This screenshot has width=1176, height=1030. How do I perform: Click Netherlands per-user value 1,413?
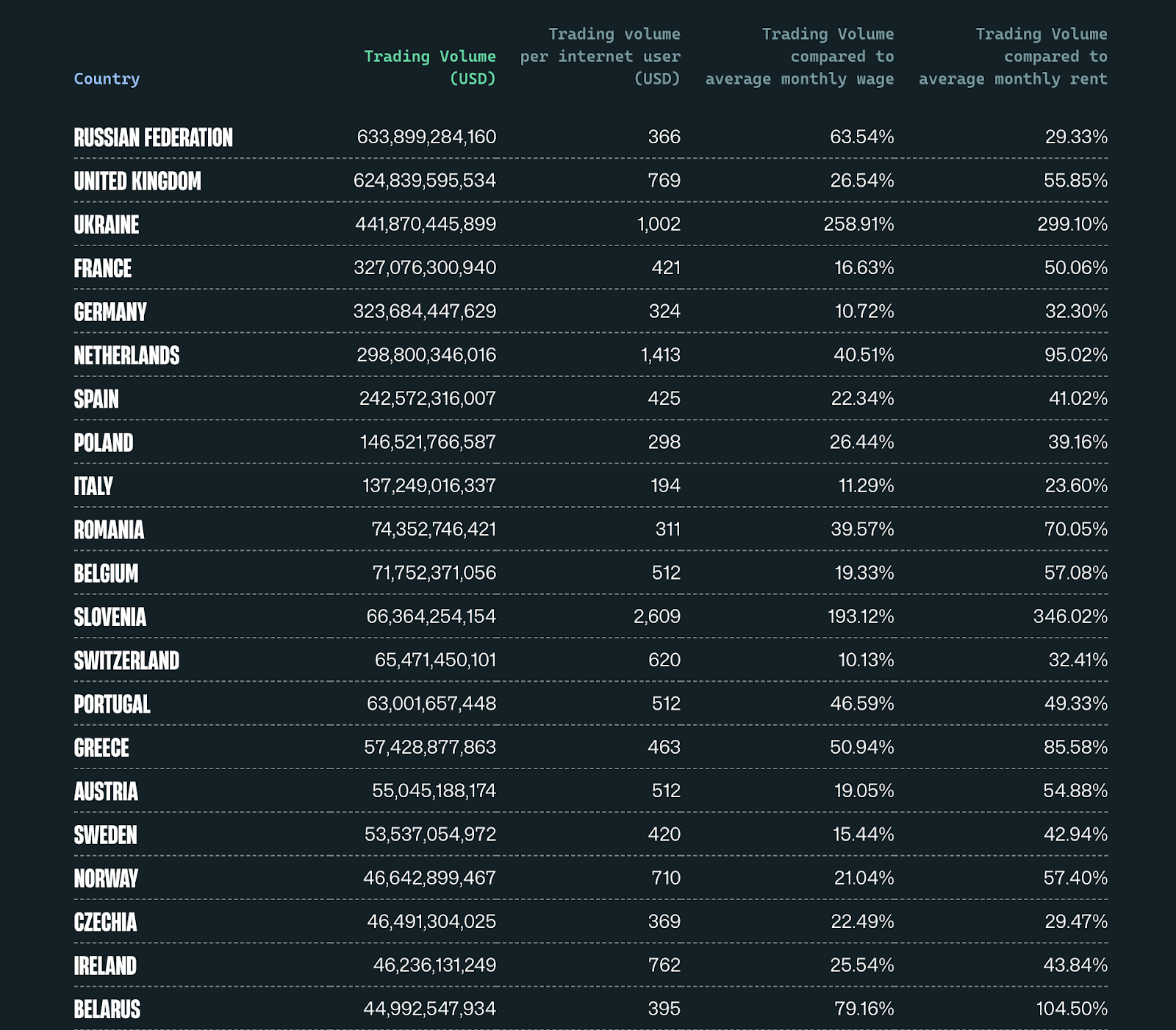click(661, 355)
